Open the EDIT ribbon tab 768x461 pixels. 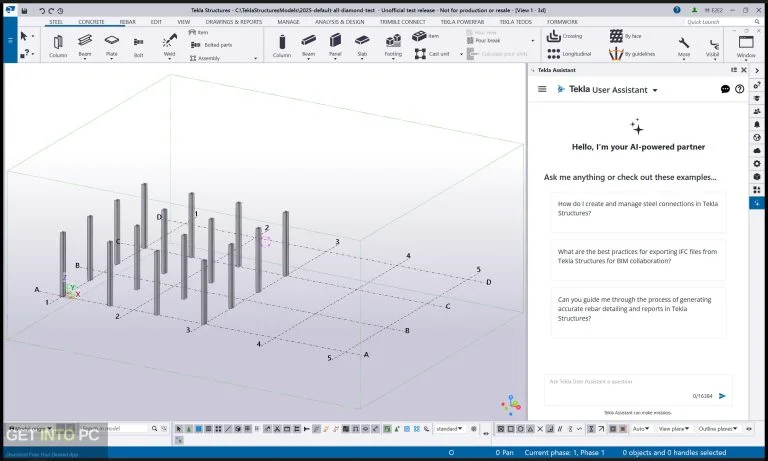156,22
